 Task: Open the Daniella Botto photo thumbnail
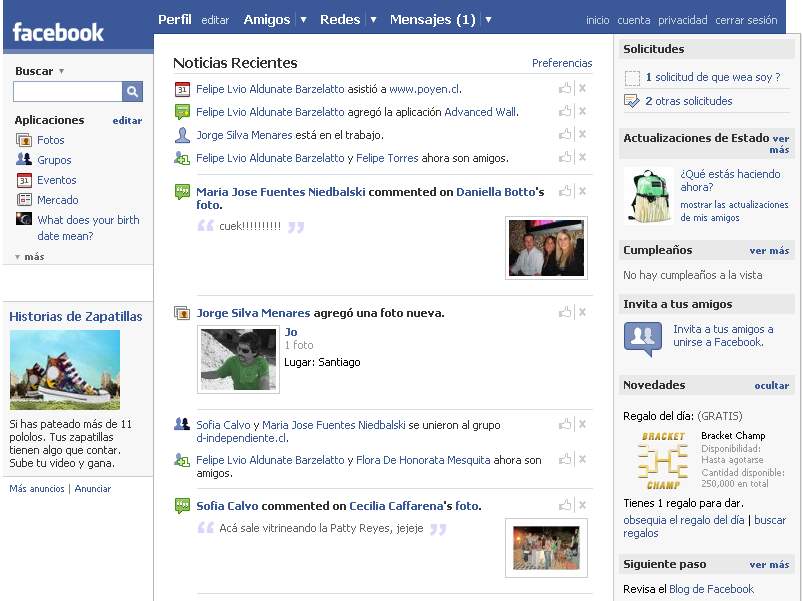(x=546, y=248)
